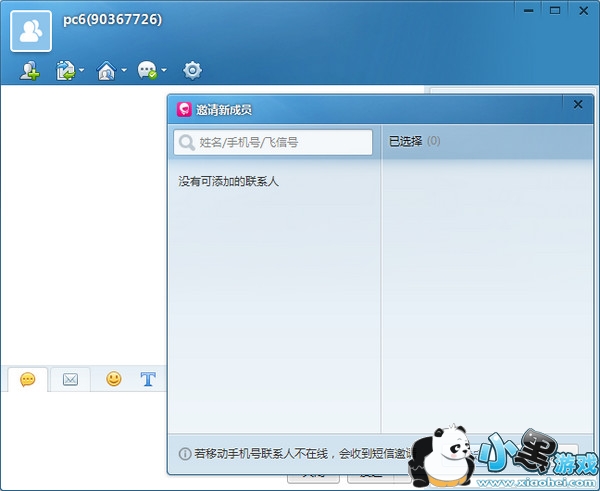Expand the message bubble dropdown arrow
Image resolution: width=600 pixels, height=491 pixels.
[x=164, y=70]
